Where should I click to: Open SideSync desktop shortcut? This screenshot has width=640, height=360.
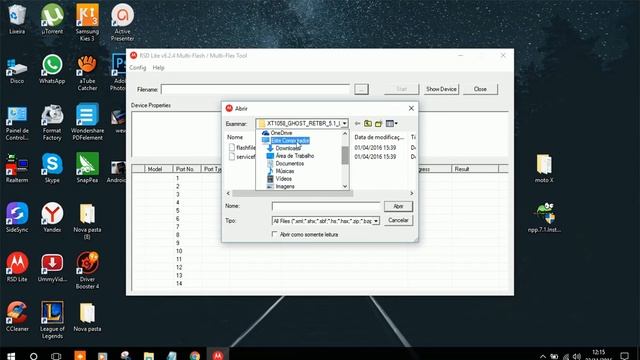(17, 217)
